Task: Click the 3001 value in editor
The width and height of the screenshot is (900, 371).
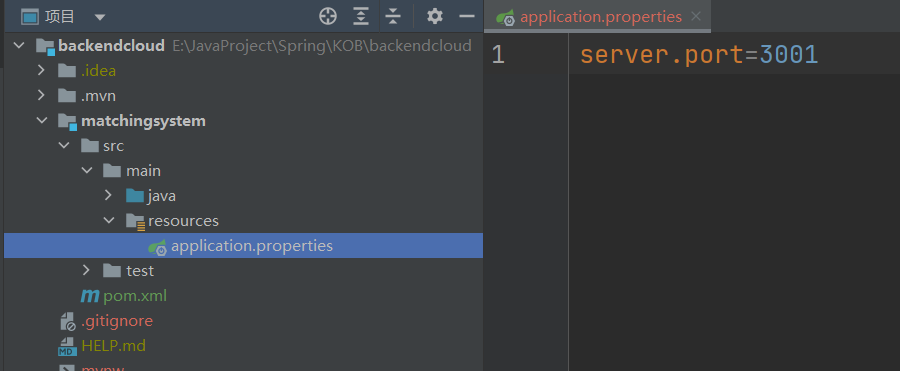Action: 789,55
